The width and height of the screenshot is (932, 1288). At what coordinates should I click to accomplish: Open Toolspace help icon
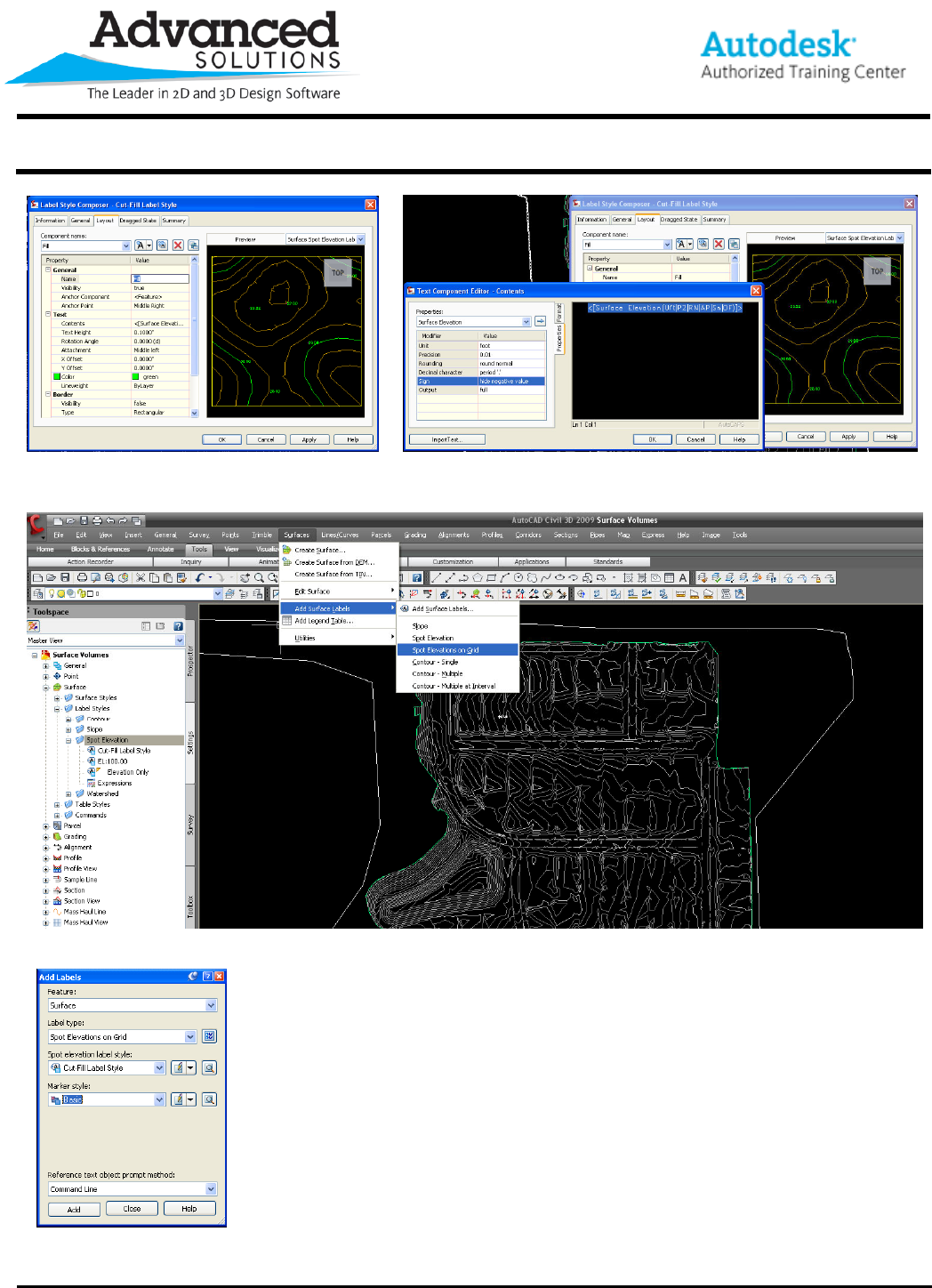178,626
